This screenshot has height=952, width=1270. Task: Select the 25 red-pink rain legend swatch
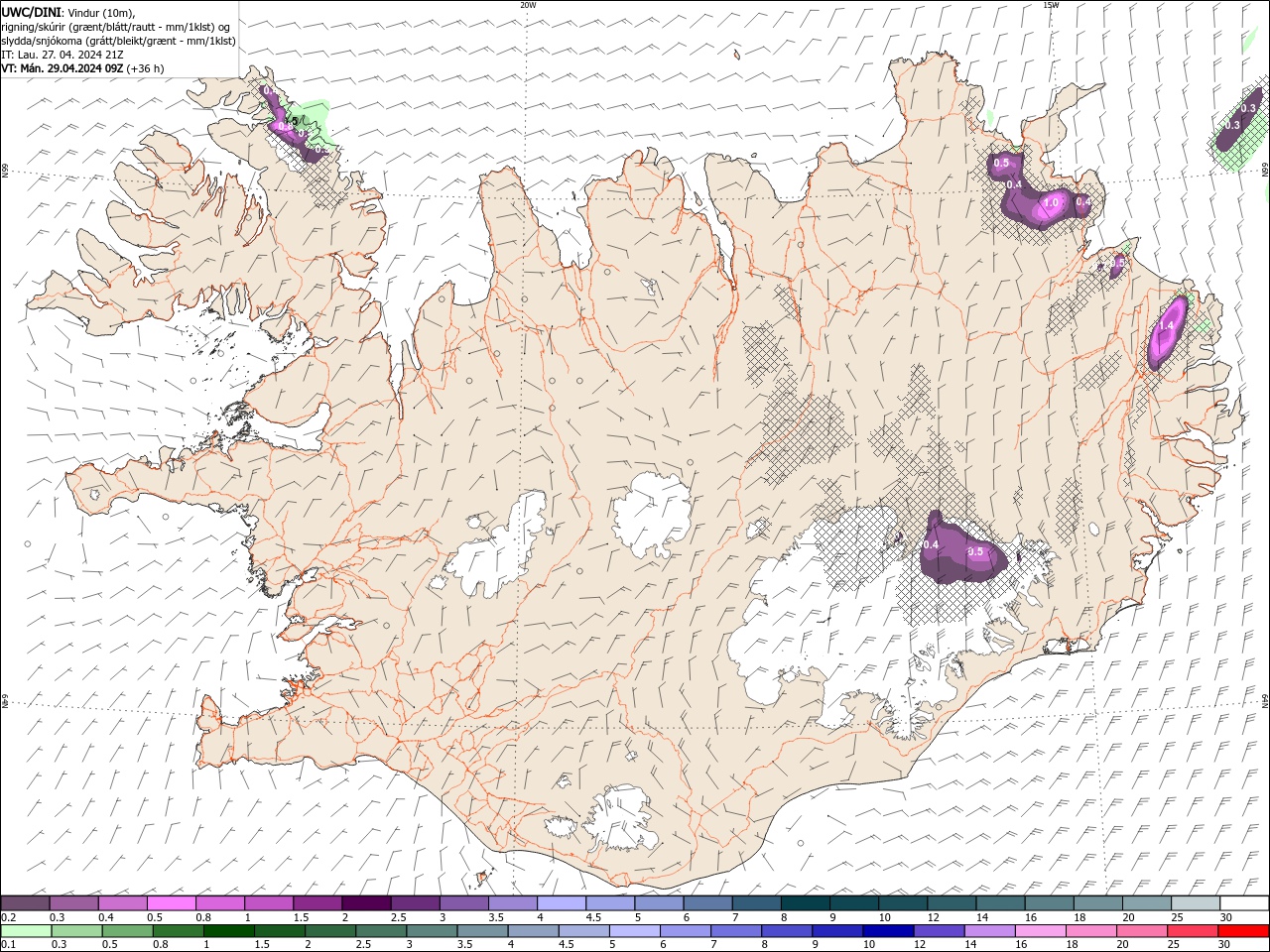(1193, 931)
